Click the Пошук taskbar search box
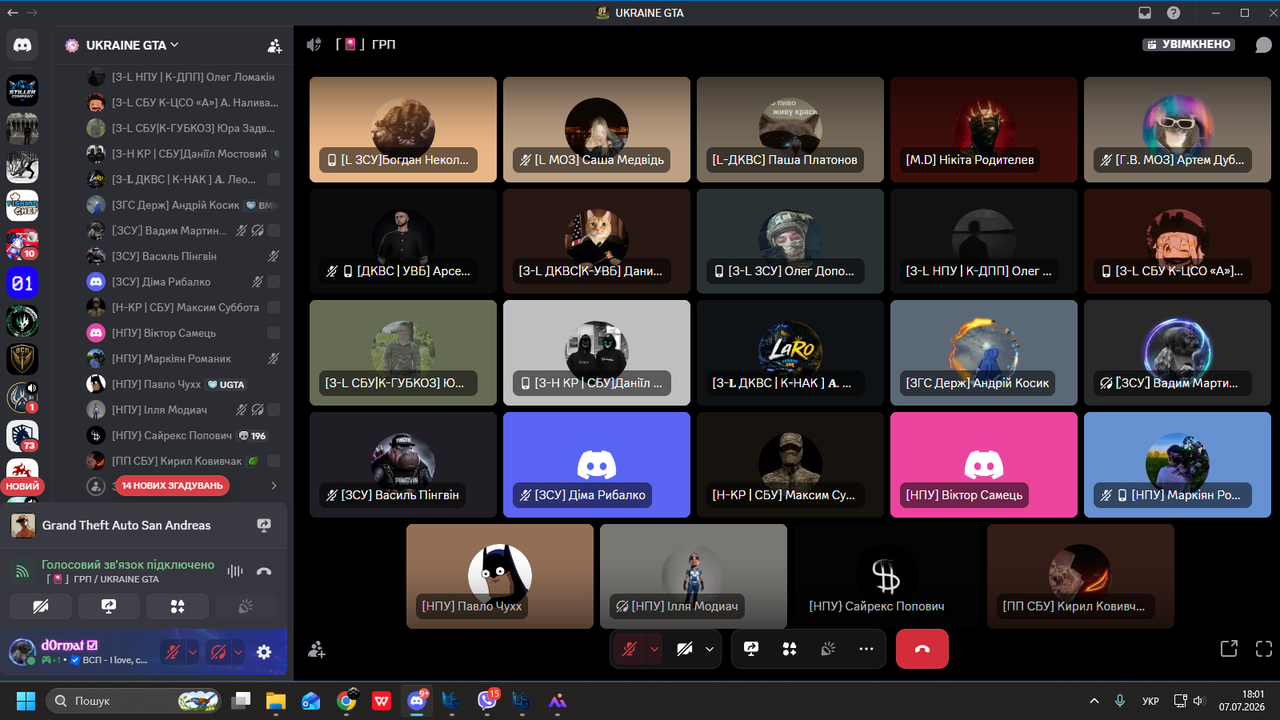Screen dimensions: 1280x720 134,701
